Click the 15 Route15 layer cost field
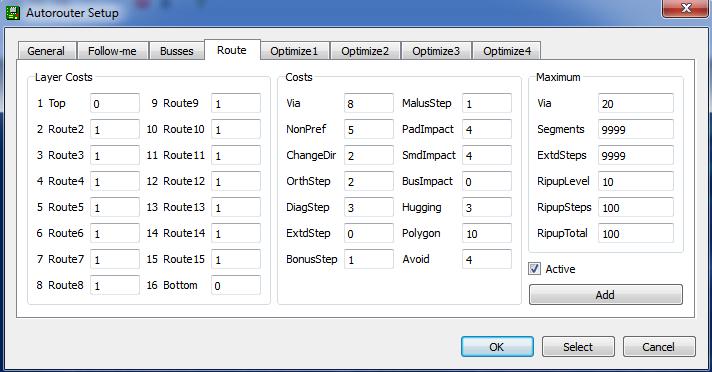 [x=236, y=259]
